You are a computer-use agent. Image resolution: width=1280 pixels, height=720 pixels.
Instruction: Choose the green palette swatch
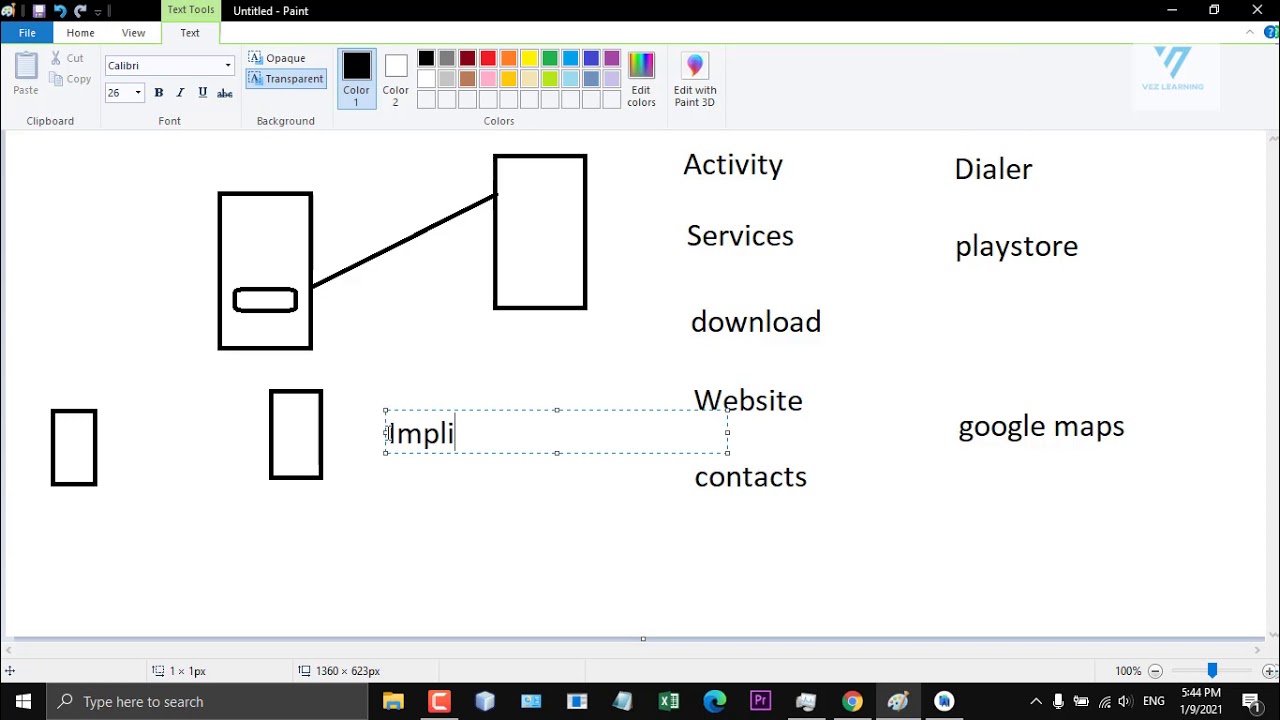[x=550, y=59]
